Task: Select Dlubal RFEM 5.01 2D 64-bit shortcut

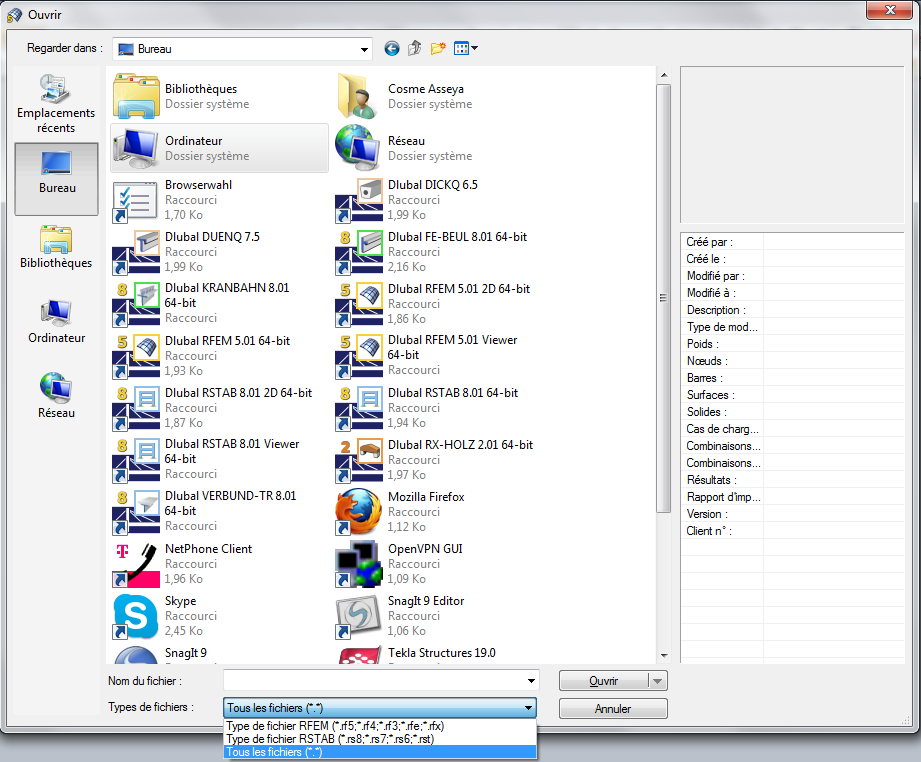Action: pyautogui.click(x=435, y=304)
